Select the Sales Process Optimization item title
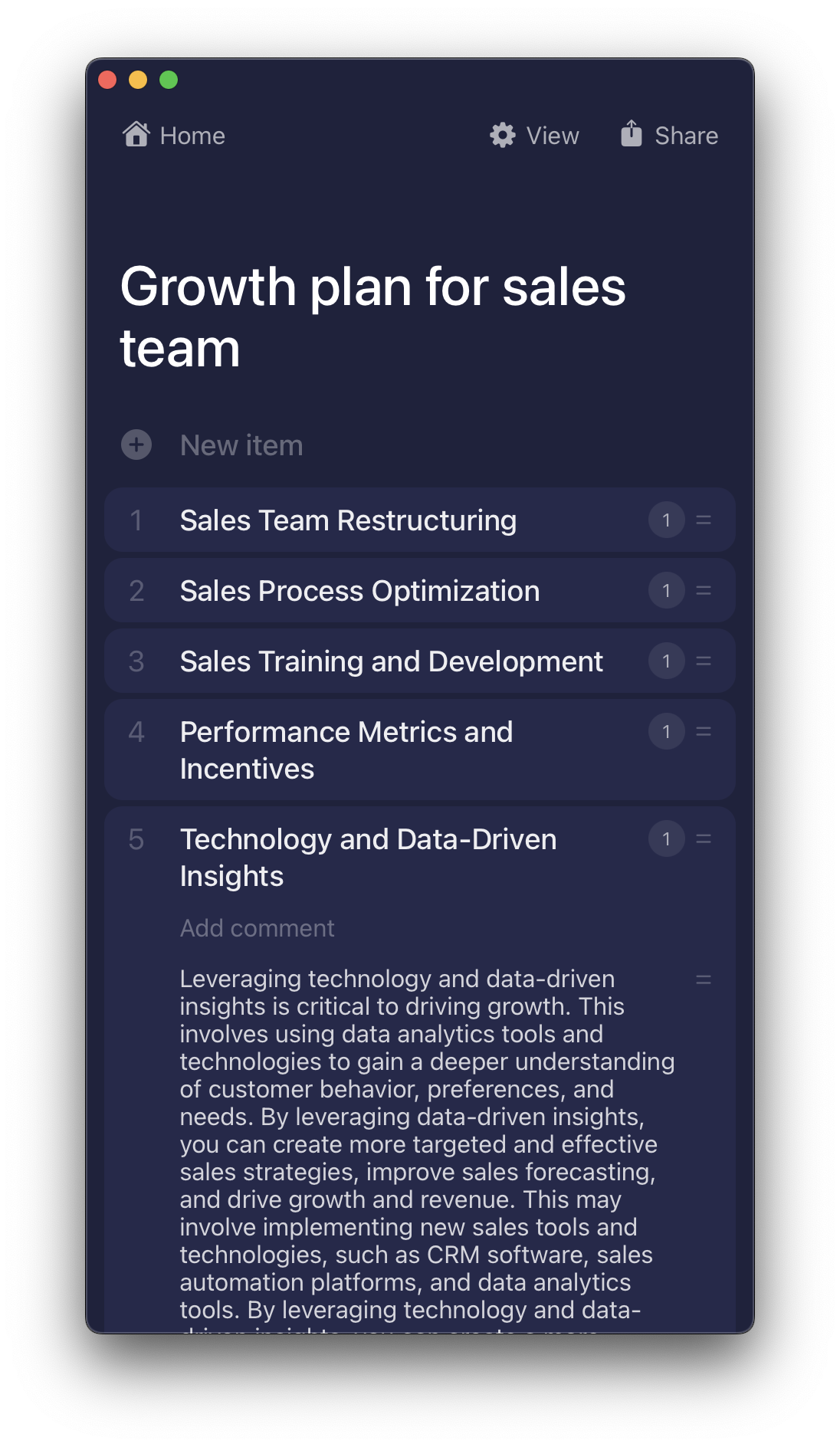Viewport: 840px width, 1447px height. 359,591
